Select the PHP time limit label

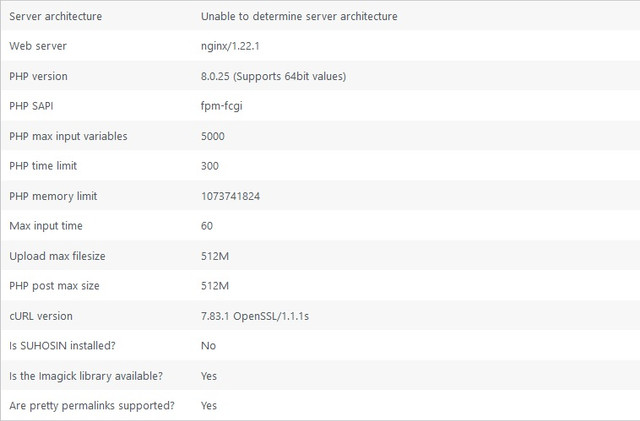pyautogui.click(x=43, y=166)
